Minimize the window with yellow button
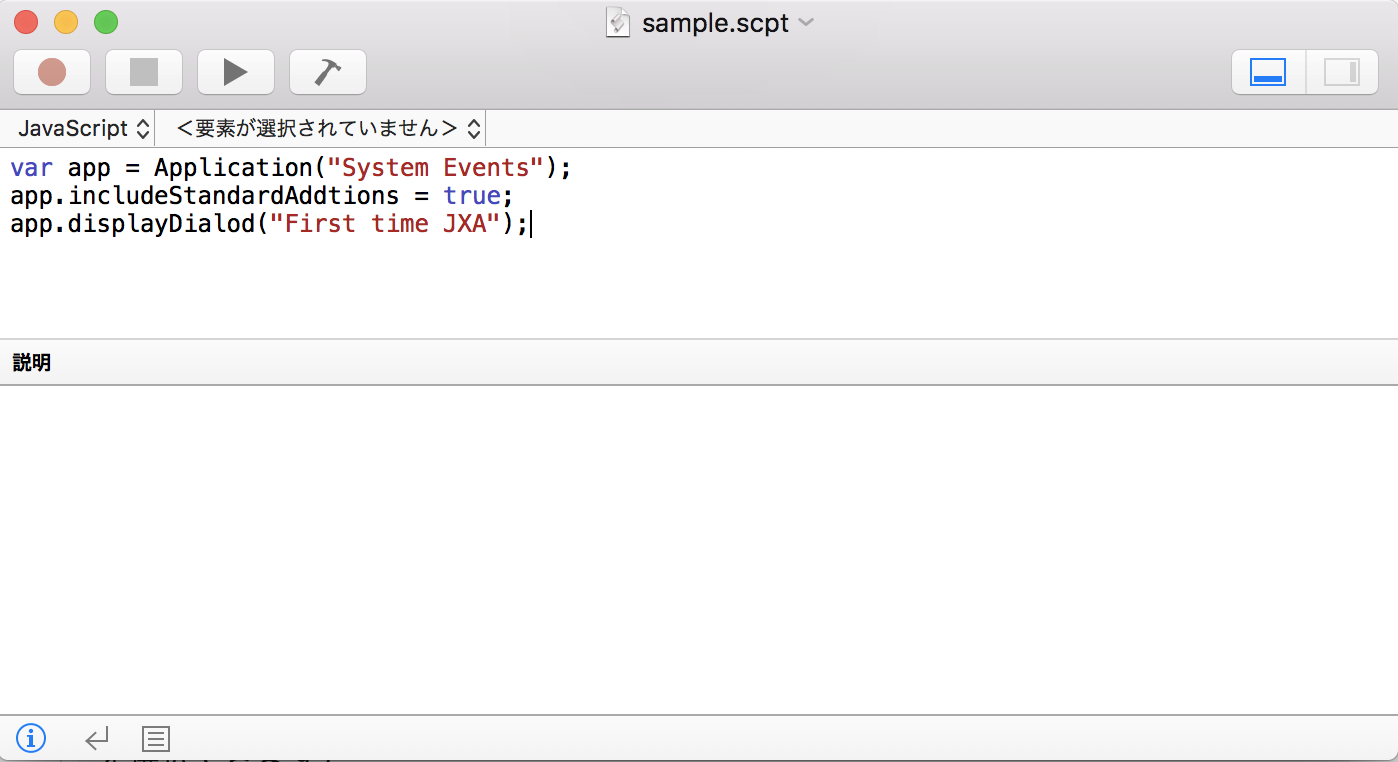The width and height of the screenshot is (1398, 762). 65,21
